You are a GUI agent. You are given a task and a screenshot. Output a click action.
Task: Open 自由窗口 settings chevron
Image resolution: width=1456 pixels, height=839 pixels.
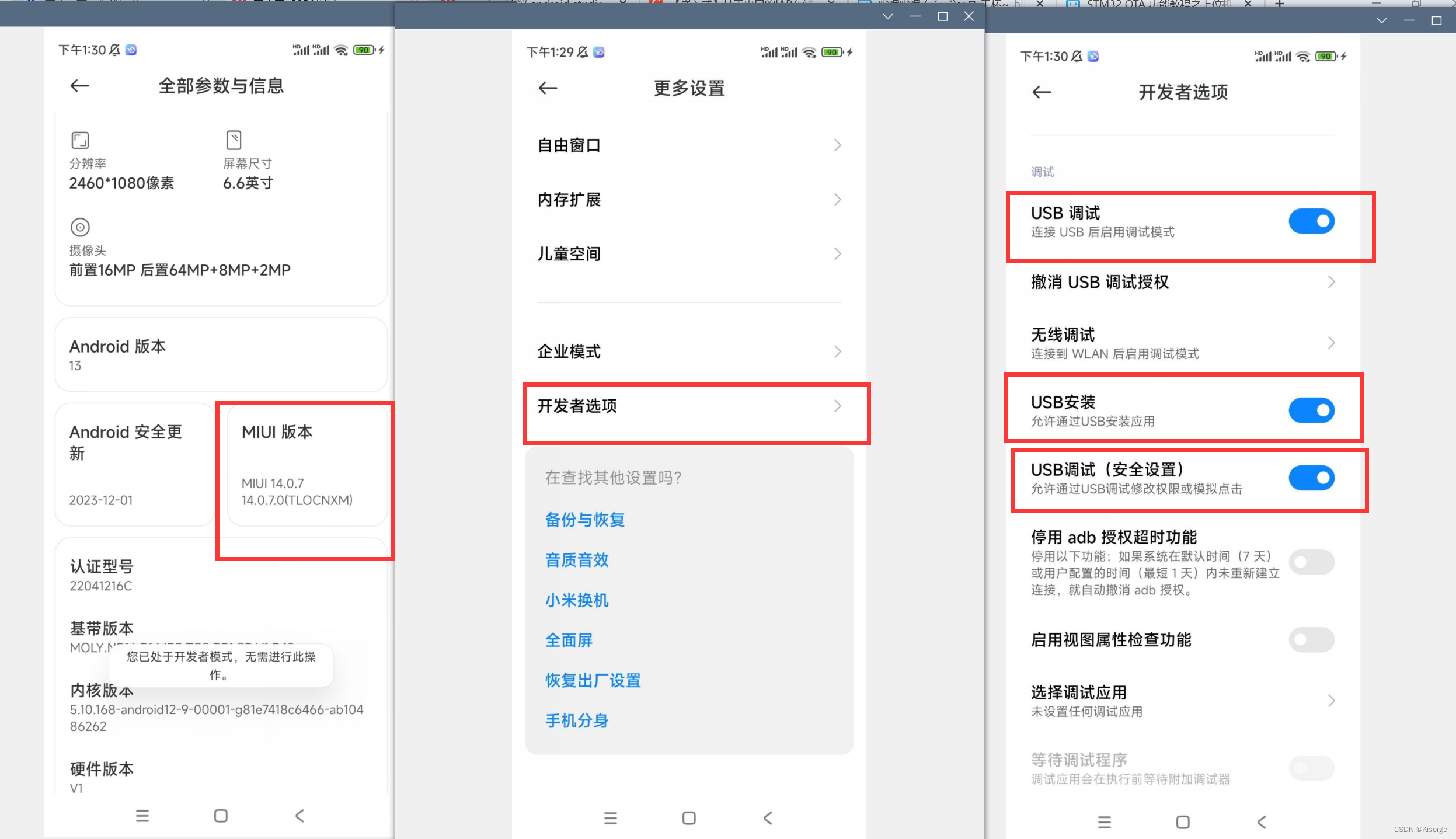pos(838,145)
